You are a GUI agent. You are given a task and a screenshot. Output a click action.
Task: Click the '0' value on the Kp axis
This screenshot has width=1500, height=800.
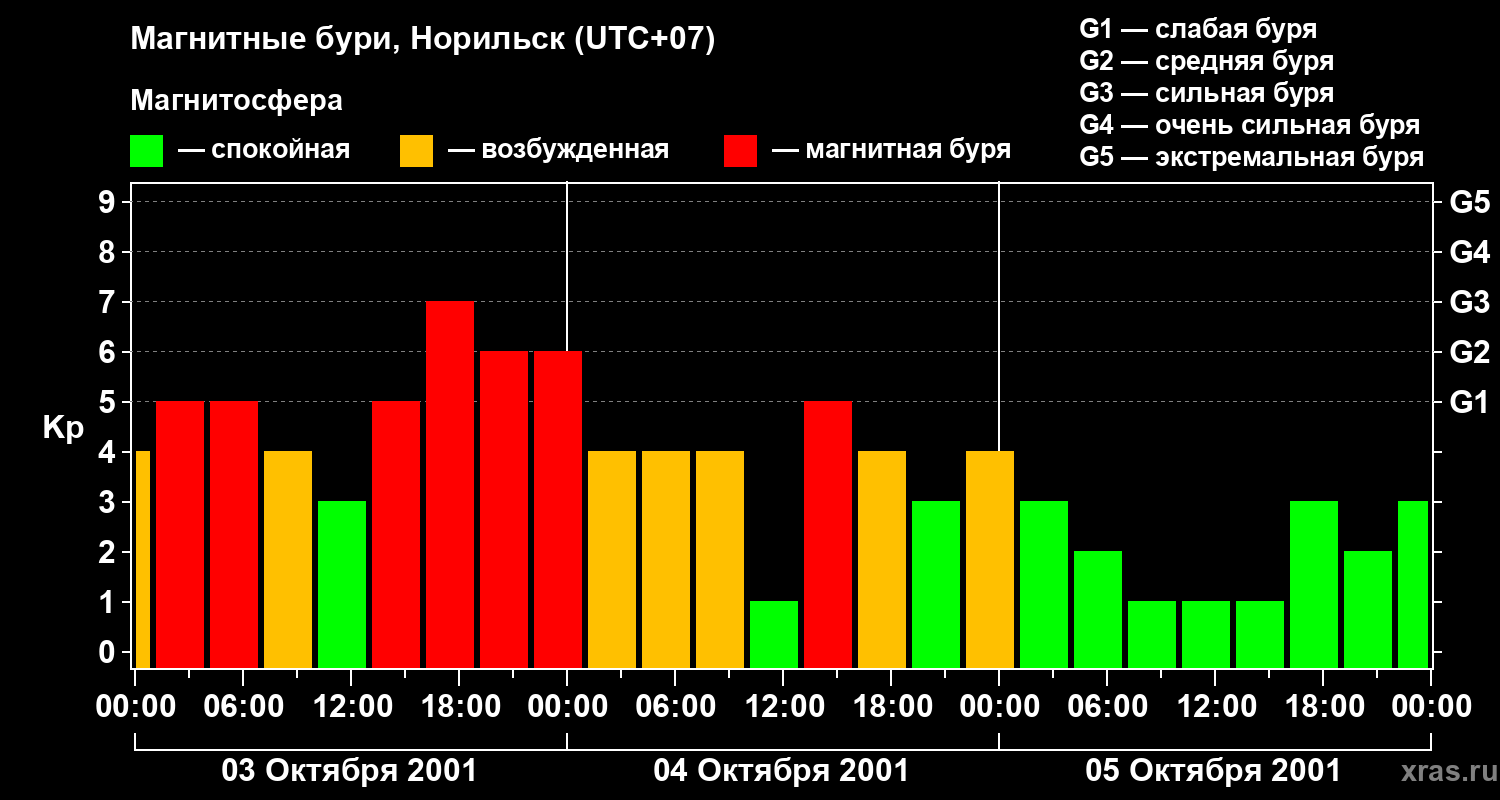coord(109,652)
